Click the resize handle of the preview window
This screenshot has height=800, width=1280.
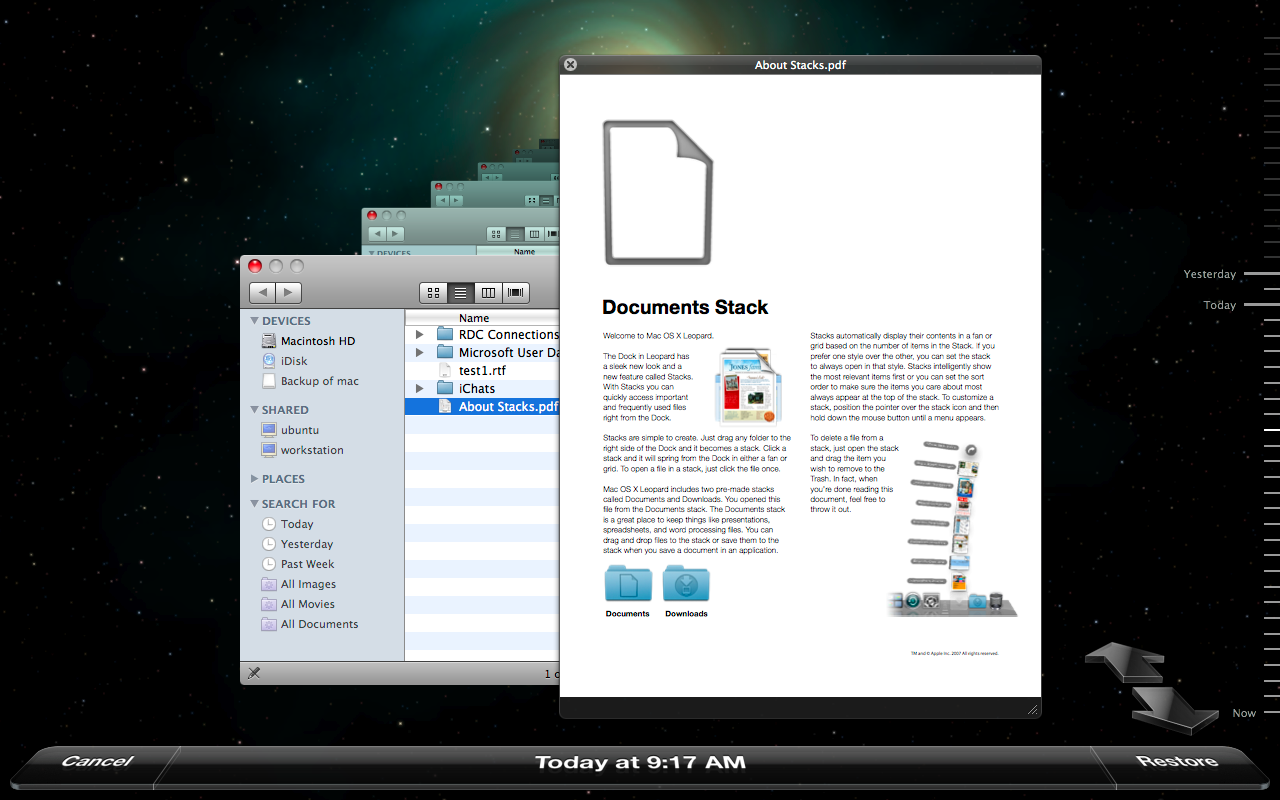1033,709
